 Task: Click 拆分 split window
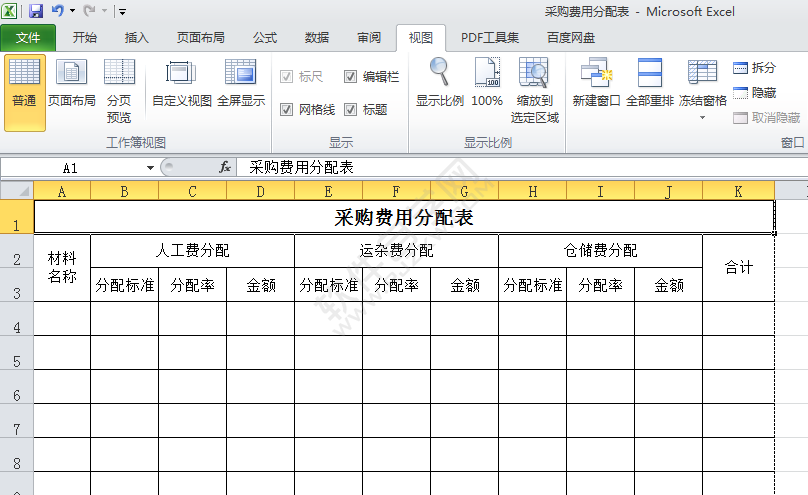754,67
